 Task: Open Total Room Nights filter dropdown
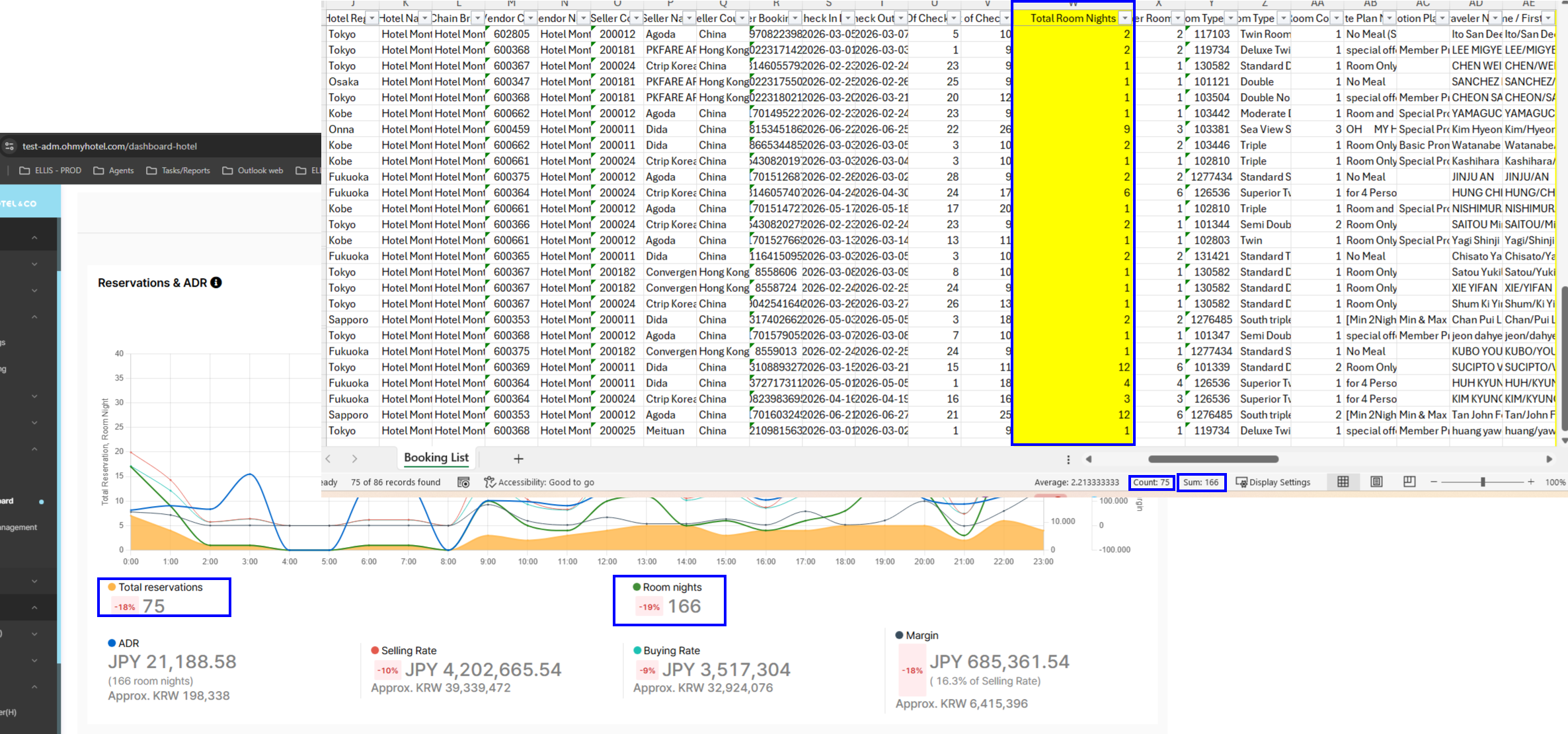1124,18
